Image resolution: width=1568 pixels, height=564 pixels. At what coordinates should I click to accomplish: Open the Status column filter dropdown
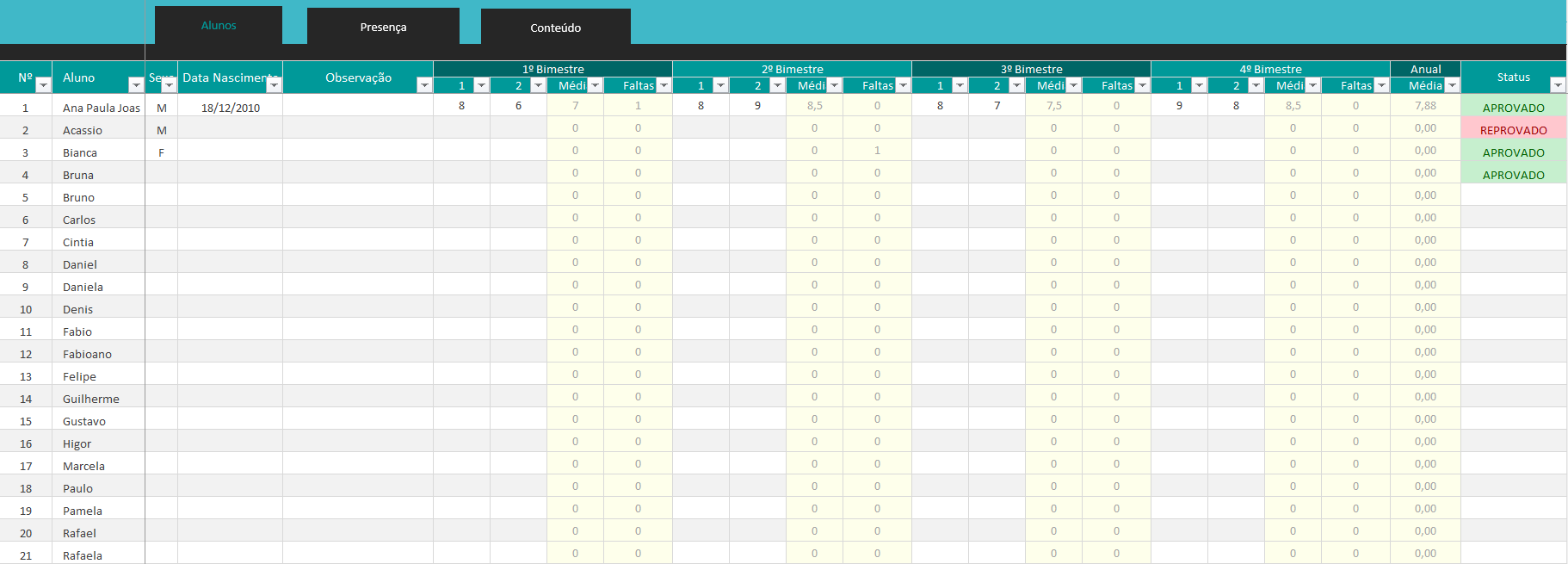pyautogui.click(x=1557, y=85)
